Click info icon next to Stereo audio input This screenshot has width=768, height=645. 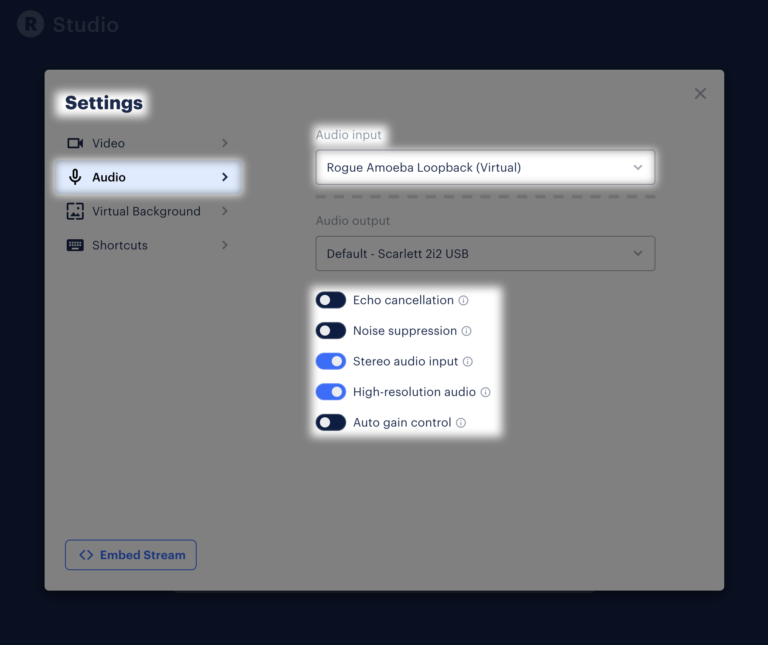[x=468, y=362]
